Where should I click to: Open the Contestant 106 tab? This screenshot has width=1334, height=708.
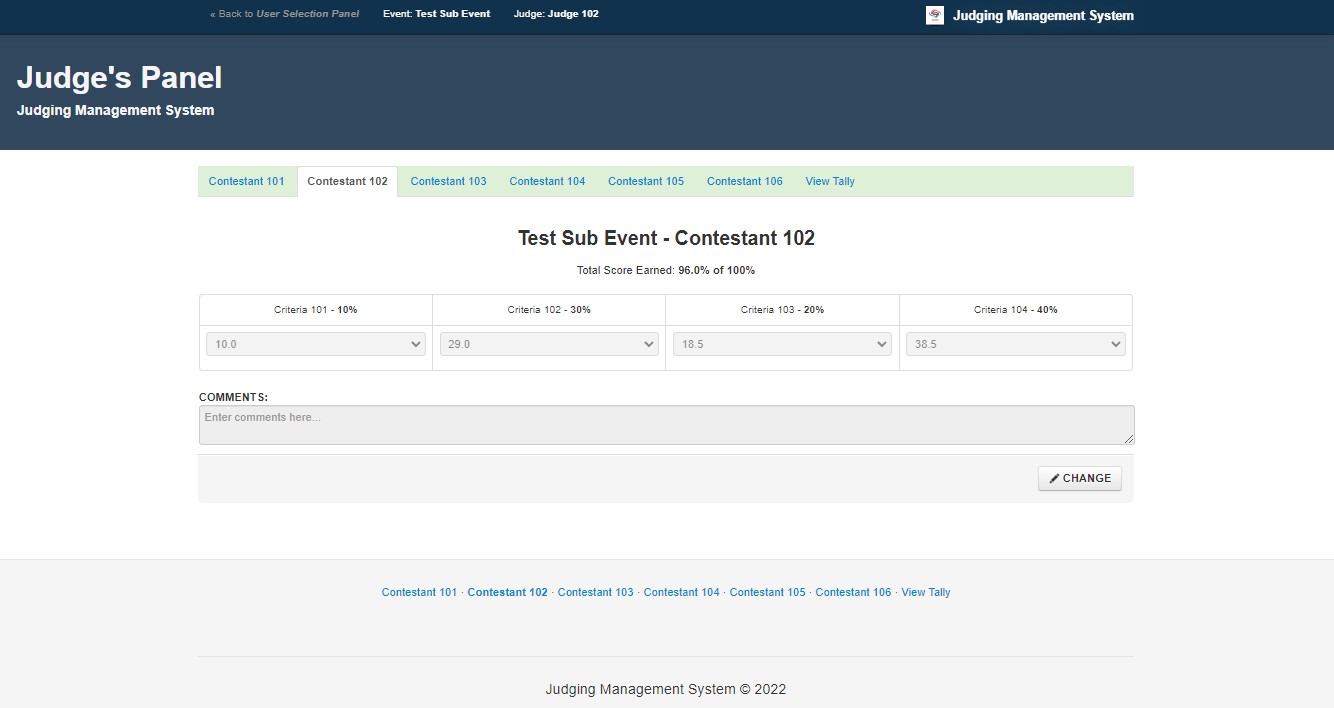point(745,182)
